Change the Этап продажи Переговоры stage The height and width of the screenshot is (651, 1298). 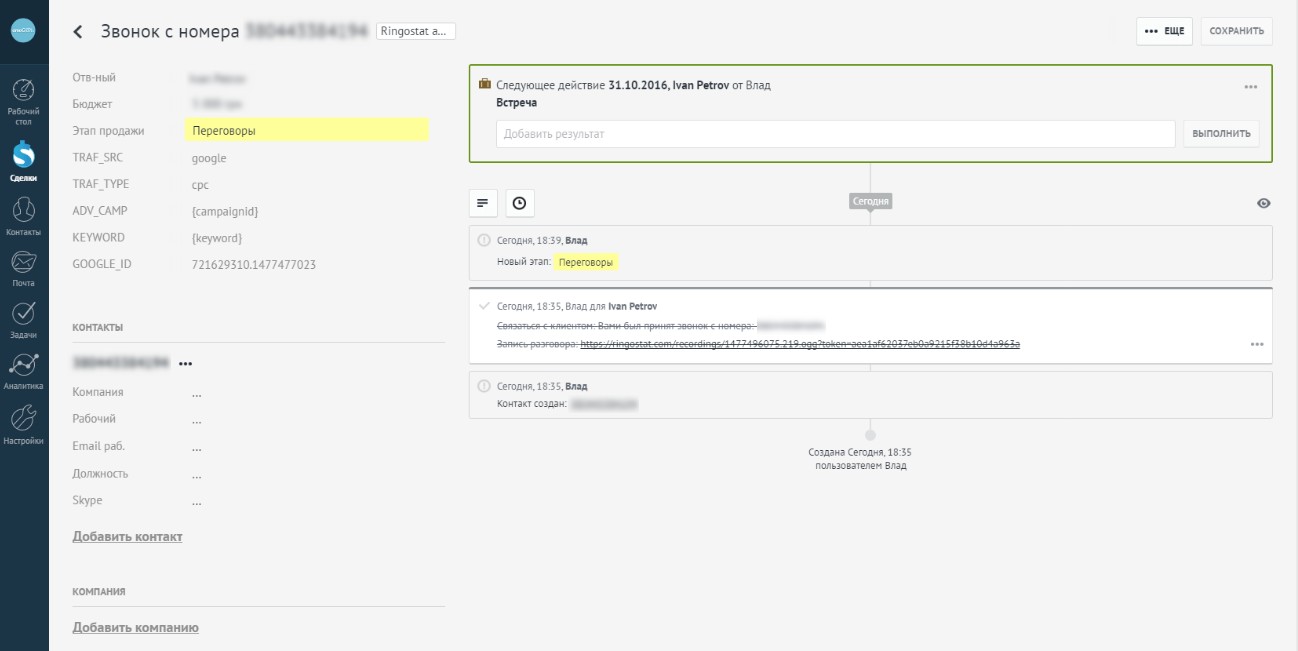coord(306,130)
